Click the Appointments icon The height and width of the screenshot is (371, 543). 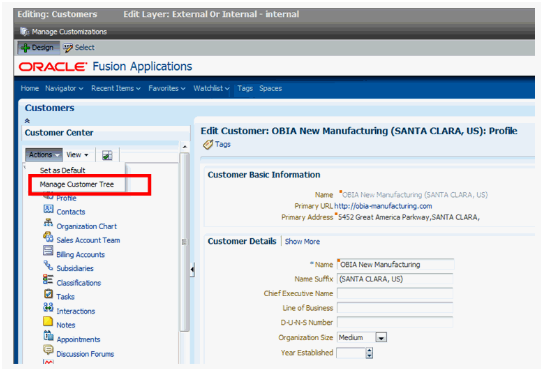pos(48,336)
